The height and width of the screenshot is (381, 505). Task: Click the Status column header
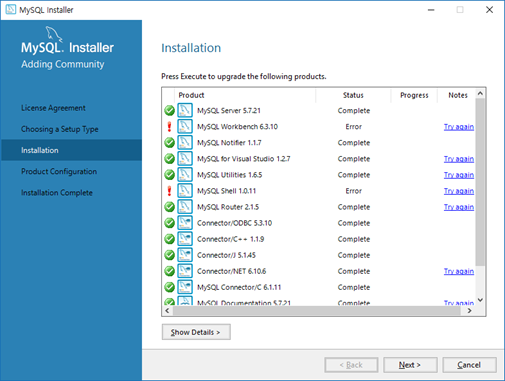click(x=353, y=95)
